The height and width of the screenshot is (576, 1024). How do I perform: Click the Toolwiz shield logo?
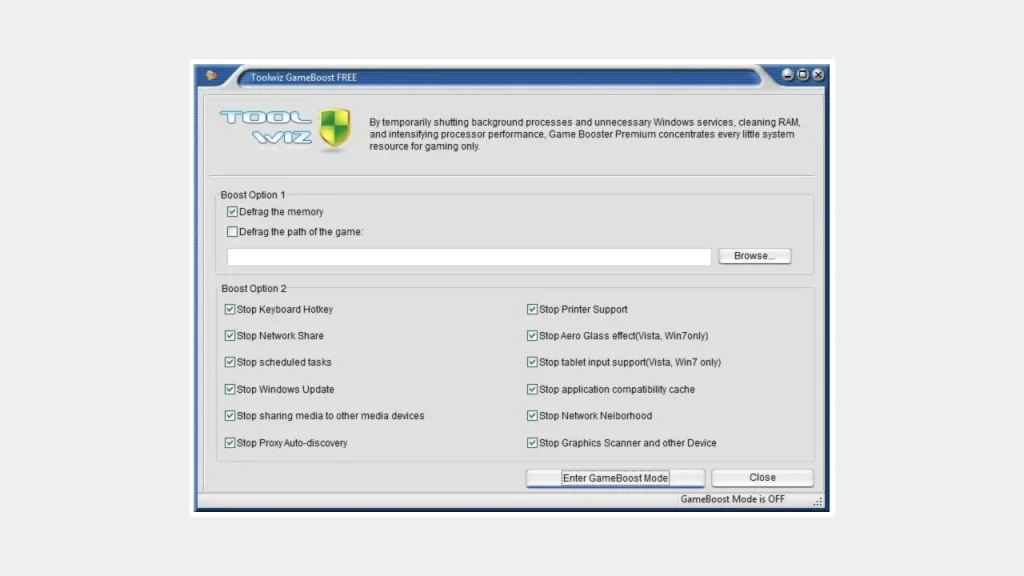click(334, 129)
